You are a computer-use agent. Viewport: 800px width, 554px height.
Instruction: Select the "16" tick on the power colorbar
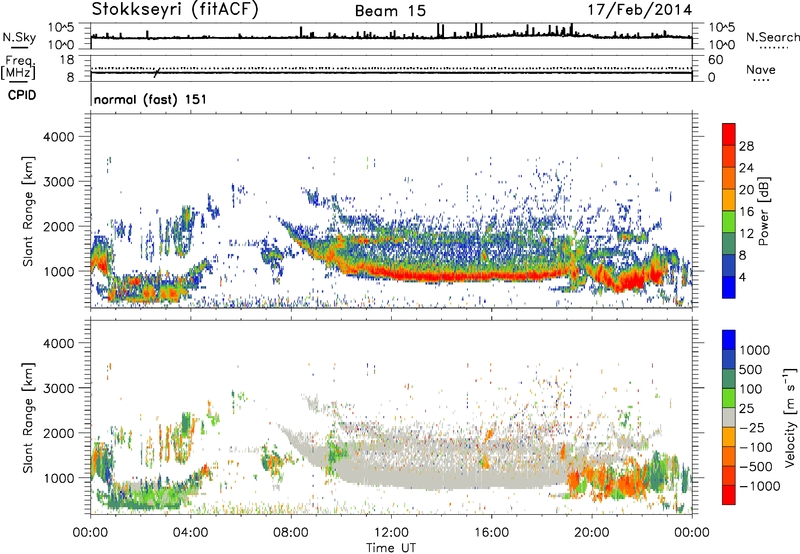(x=746, y=212)
